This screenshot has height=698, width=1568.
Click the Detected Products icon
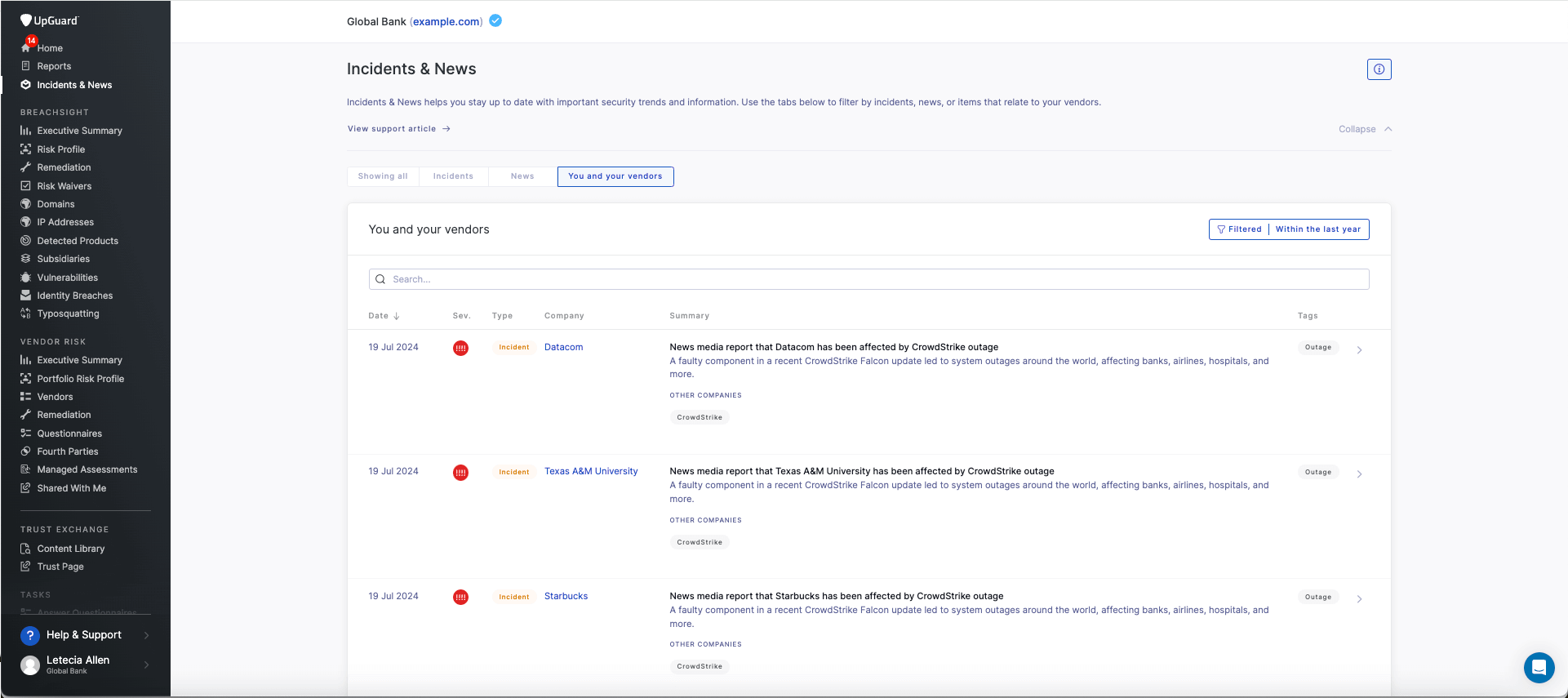point(26,241)
